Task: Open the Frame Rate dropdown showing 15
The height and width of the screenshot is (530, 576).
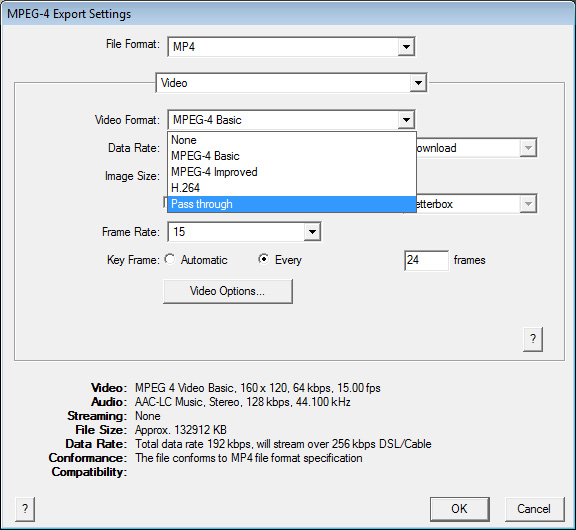Action: click(244, 232)
